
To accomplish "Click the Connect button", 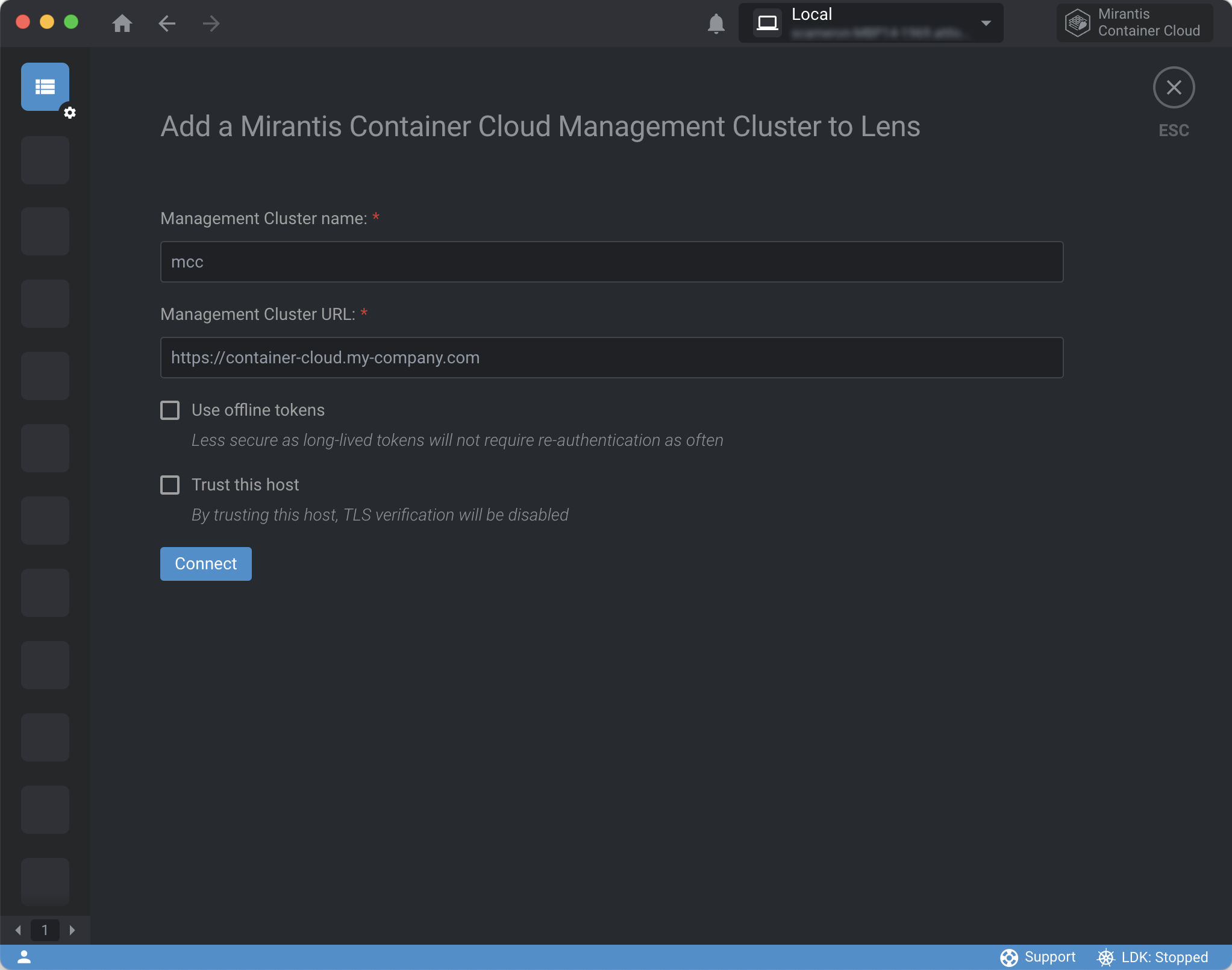I will tap(205, 563).
